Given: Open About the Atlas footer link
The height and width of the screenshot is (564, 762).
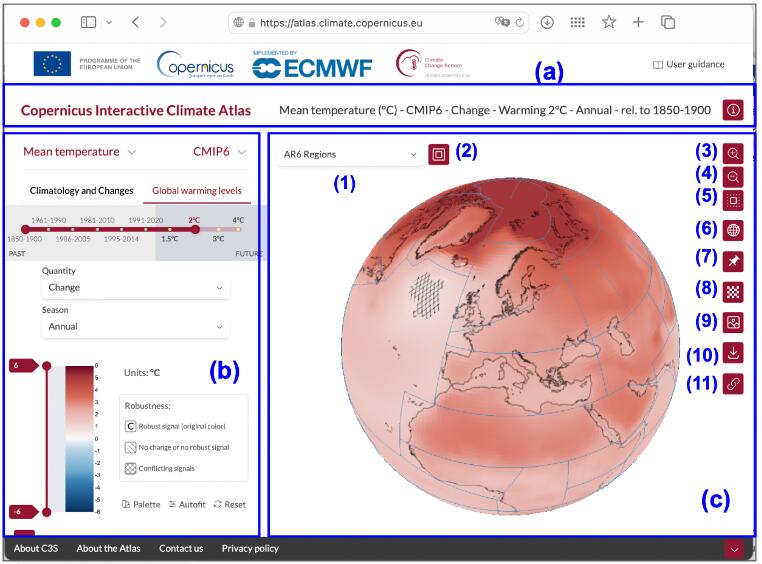Looking at the screenshot, I should pos(108,548).
